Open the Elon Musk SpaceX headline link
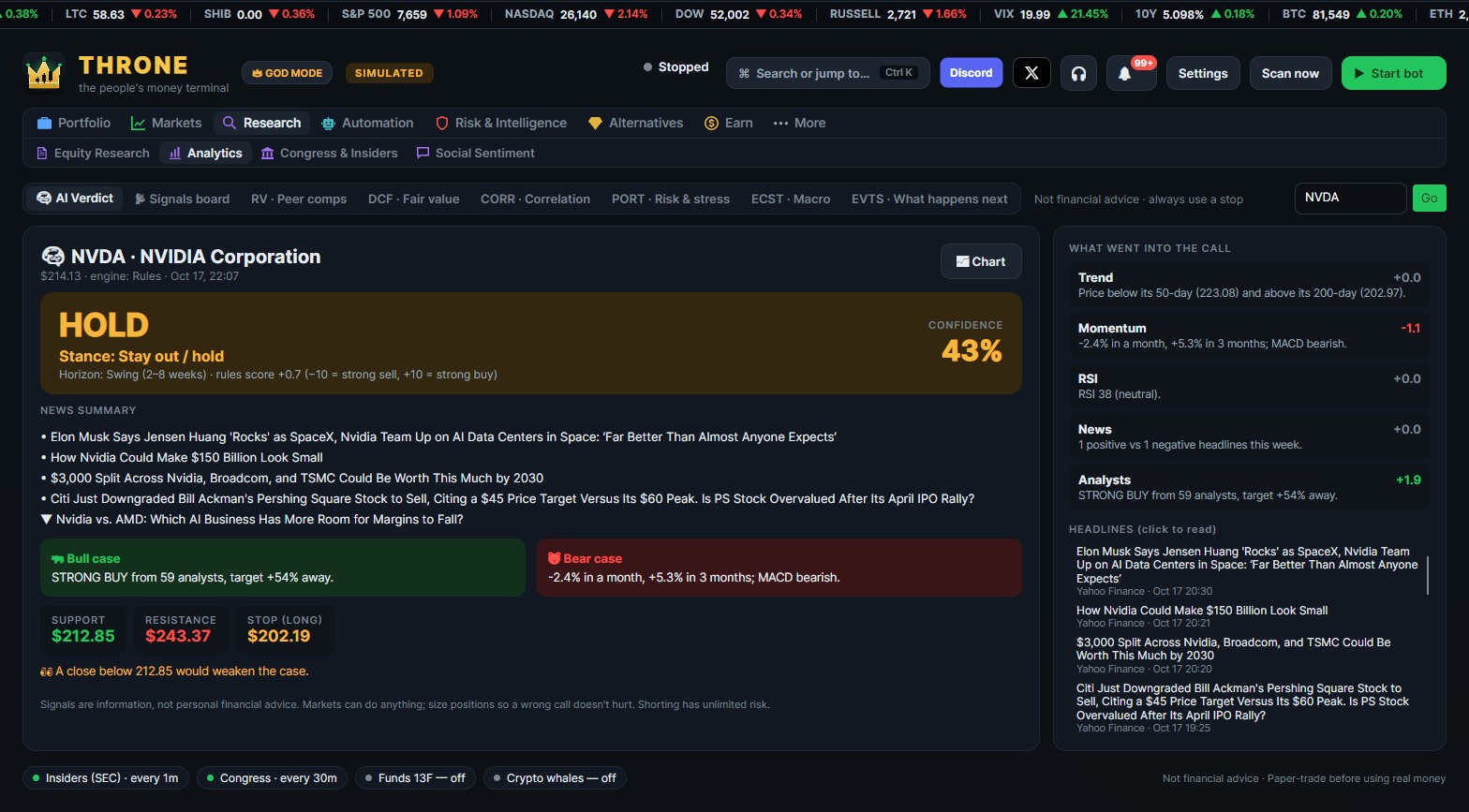Screen dimensions: 1469x812 1246,565
